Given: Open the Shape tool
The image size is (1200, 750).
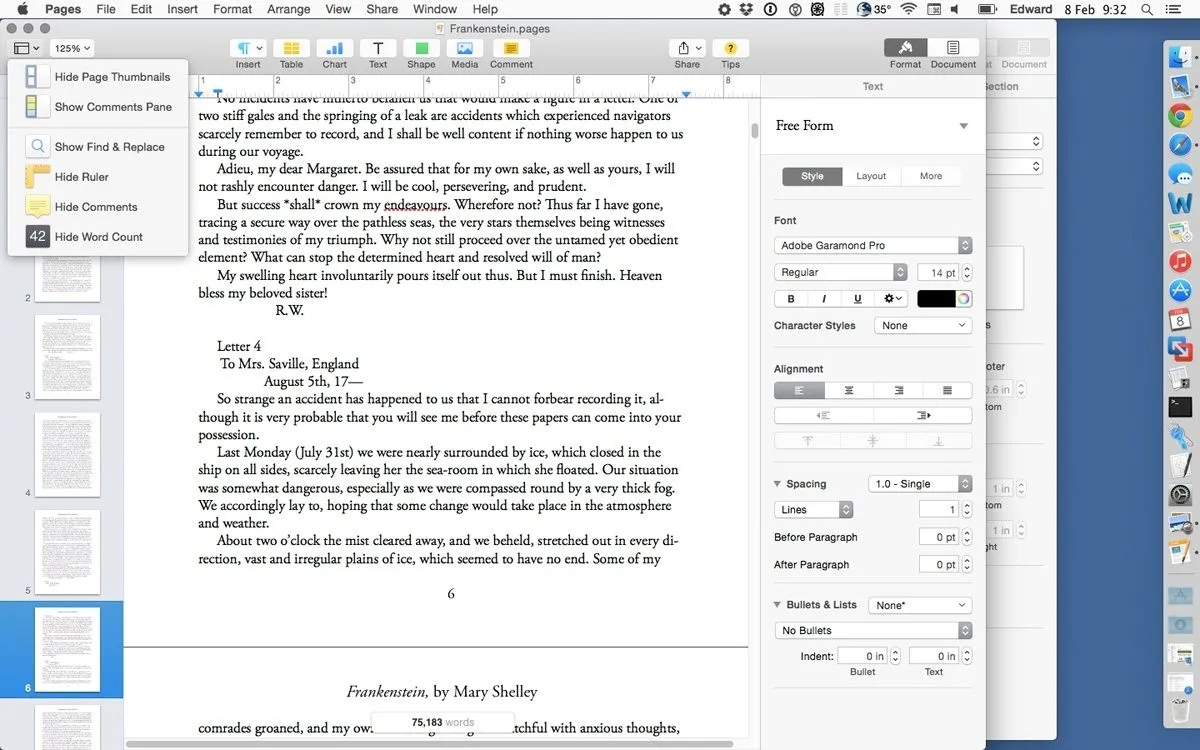Looking at the screenshot, I should [x=421, y=49].
